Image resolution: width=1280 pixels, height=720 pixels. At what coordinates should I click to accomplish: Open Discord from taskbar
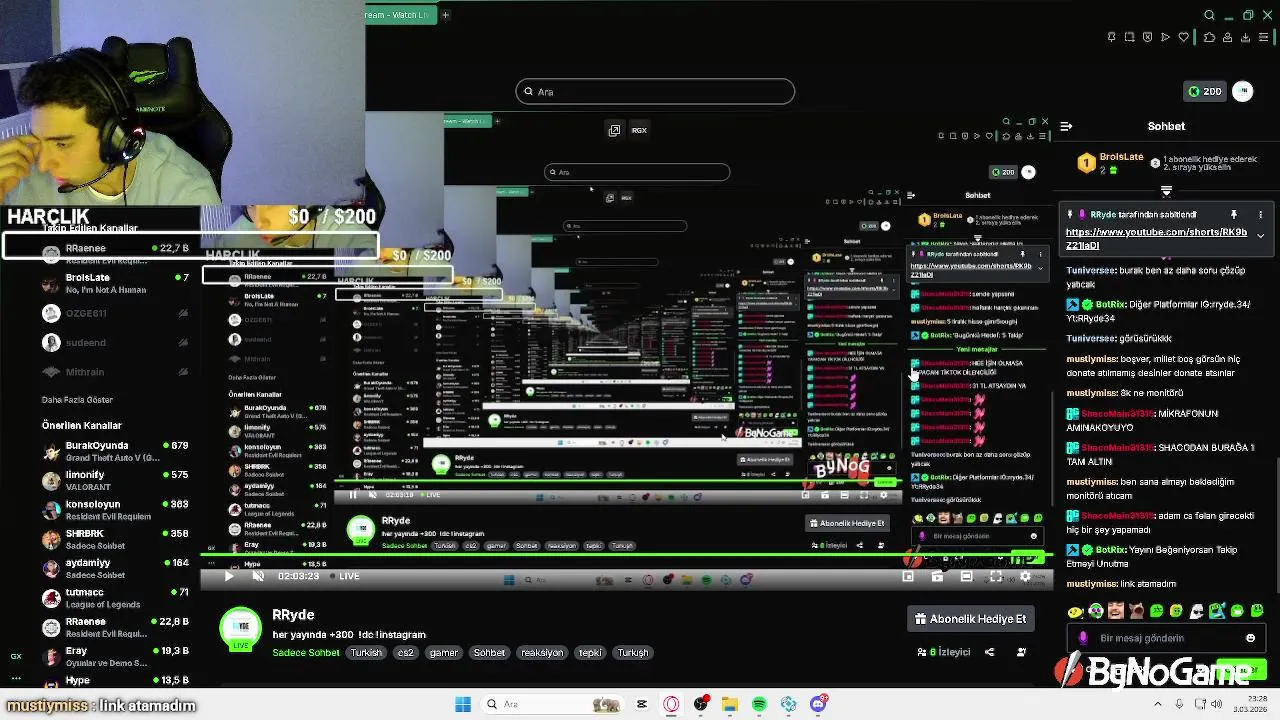coord(818,704)
